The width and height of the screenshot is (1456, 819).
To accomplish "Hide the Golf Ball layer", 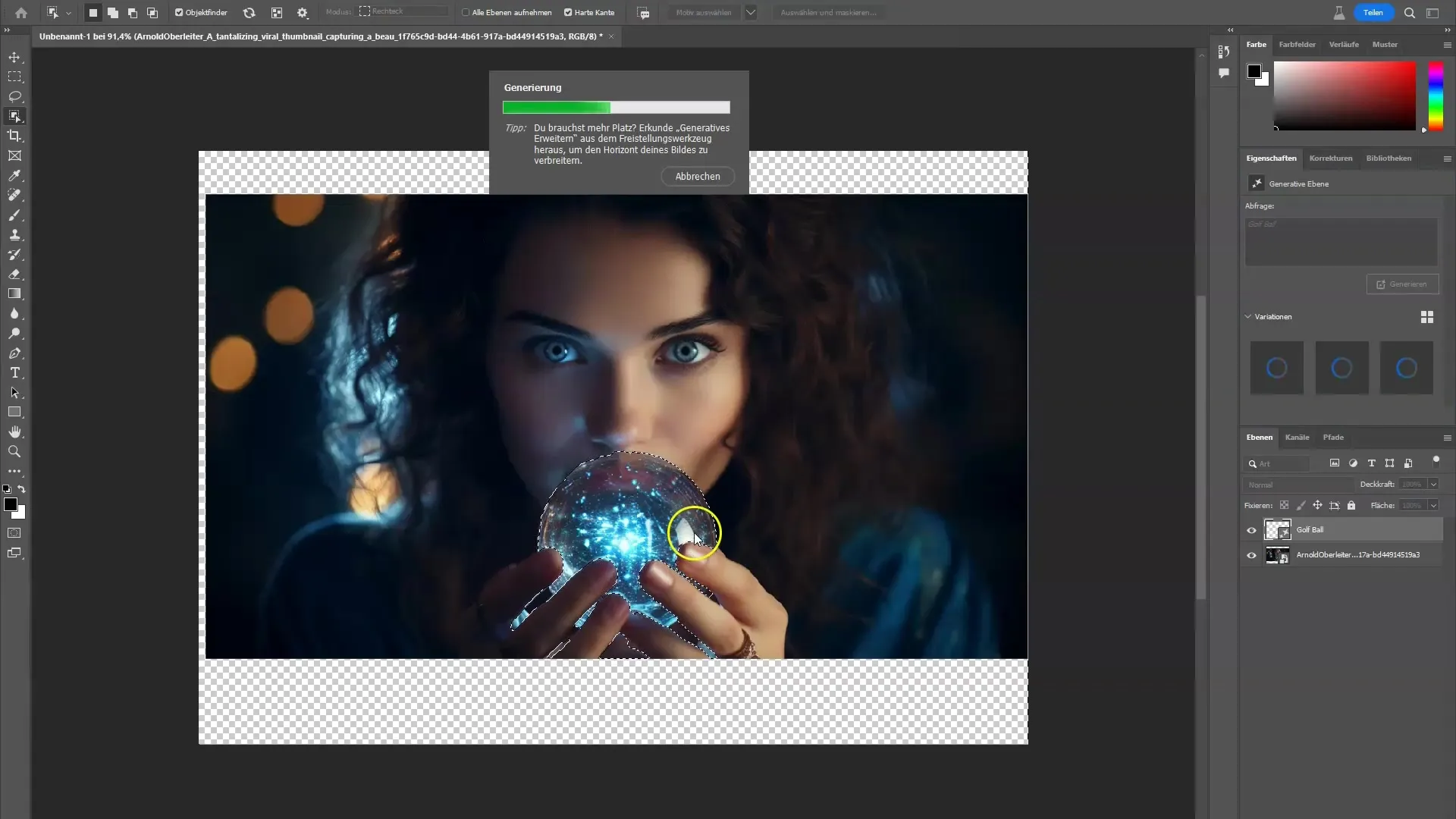I will coord(1251,530).
